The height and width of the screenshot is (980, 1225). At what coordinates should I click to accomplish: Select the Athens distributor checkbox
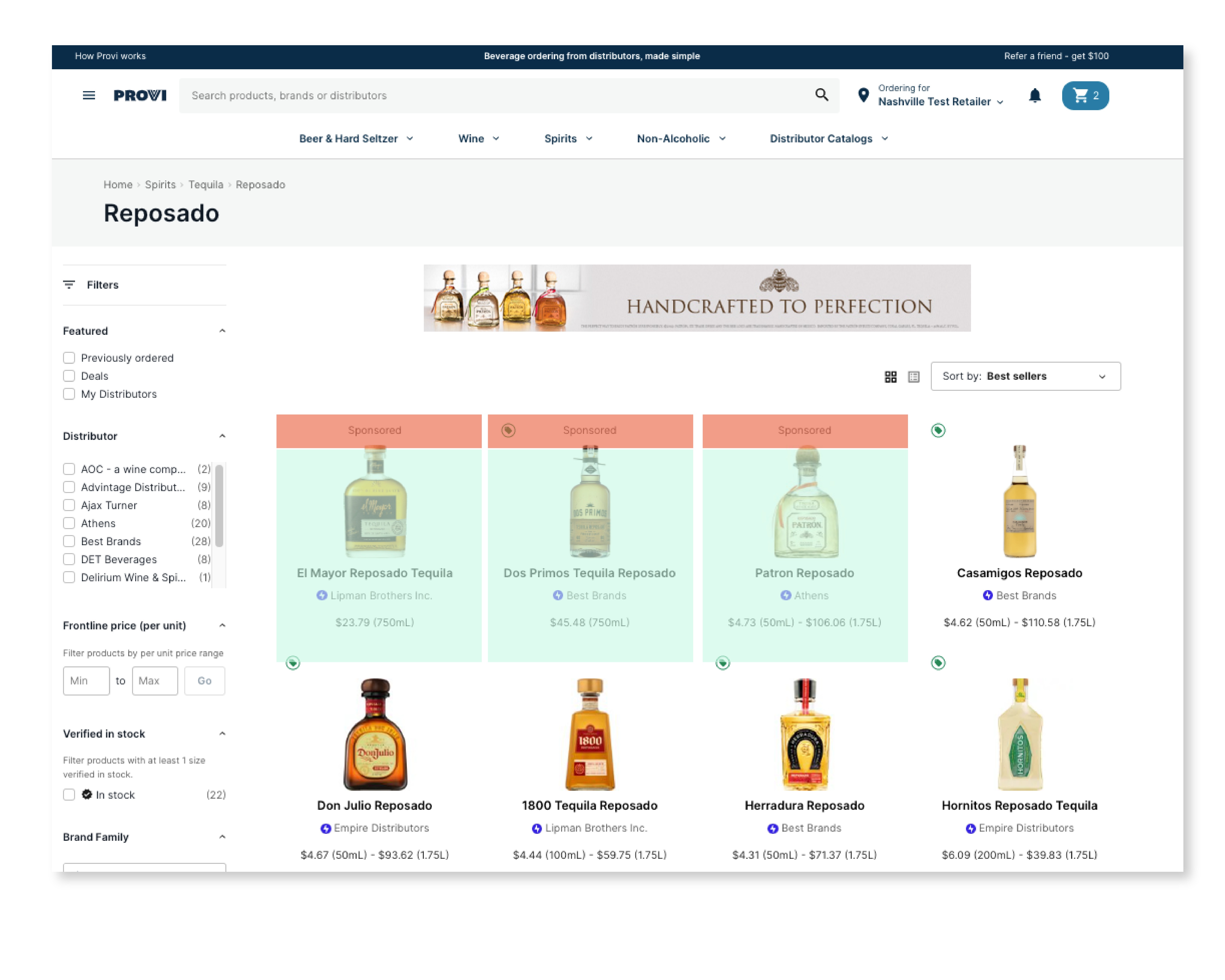[69, 523]
